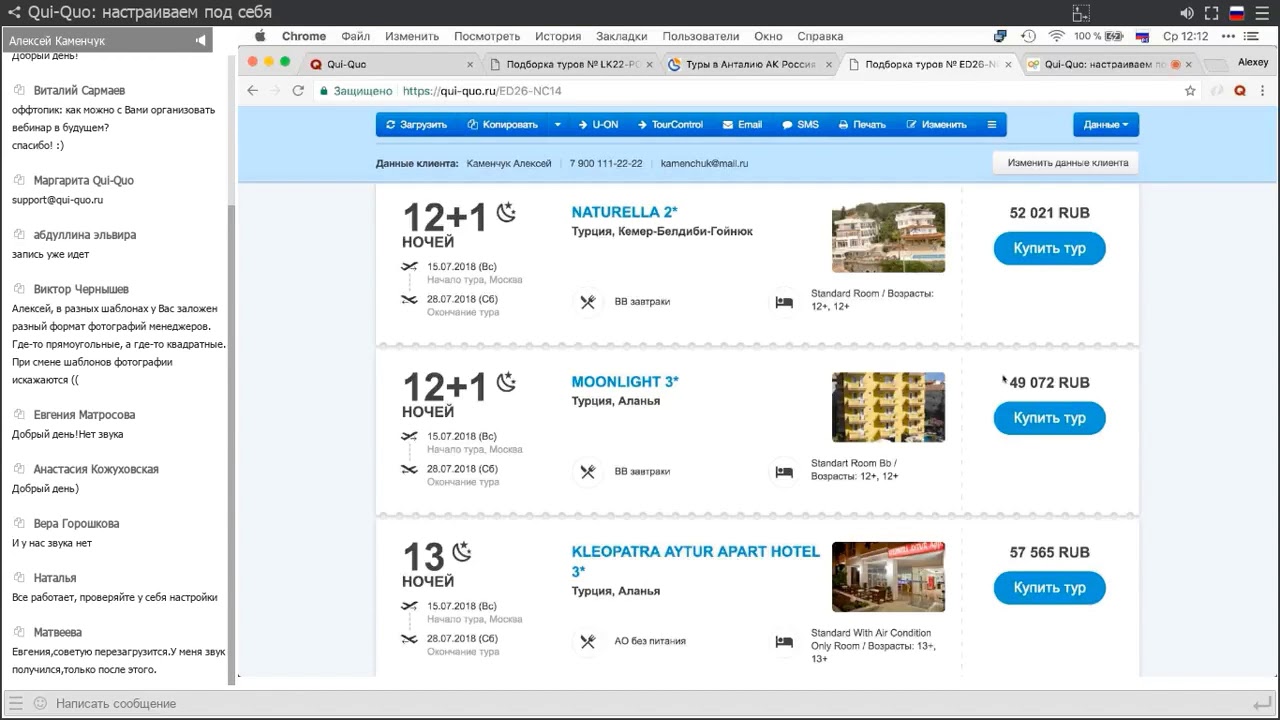Toggle fullscreen mode in the webinar header
The width and height of the screenshot is (1280, 720).
[x=1212, y=13]
